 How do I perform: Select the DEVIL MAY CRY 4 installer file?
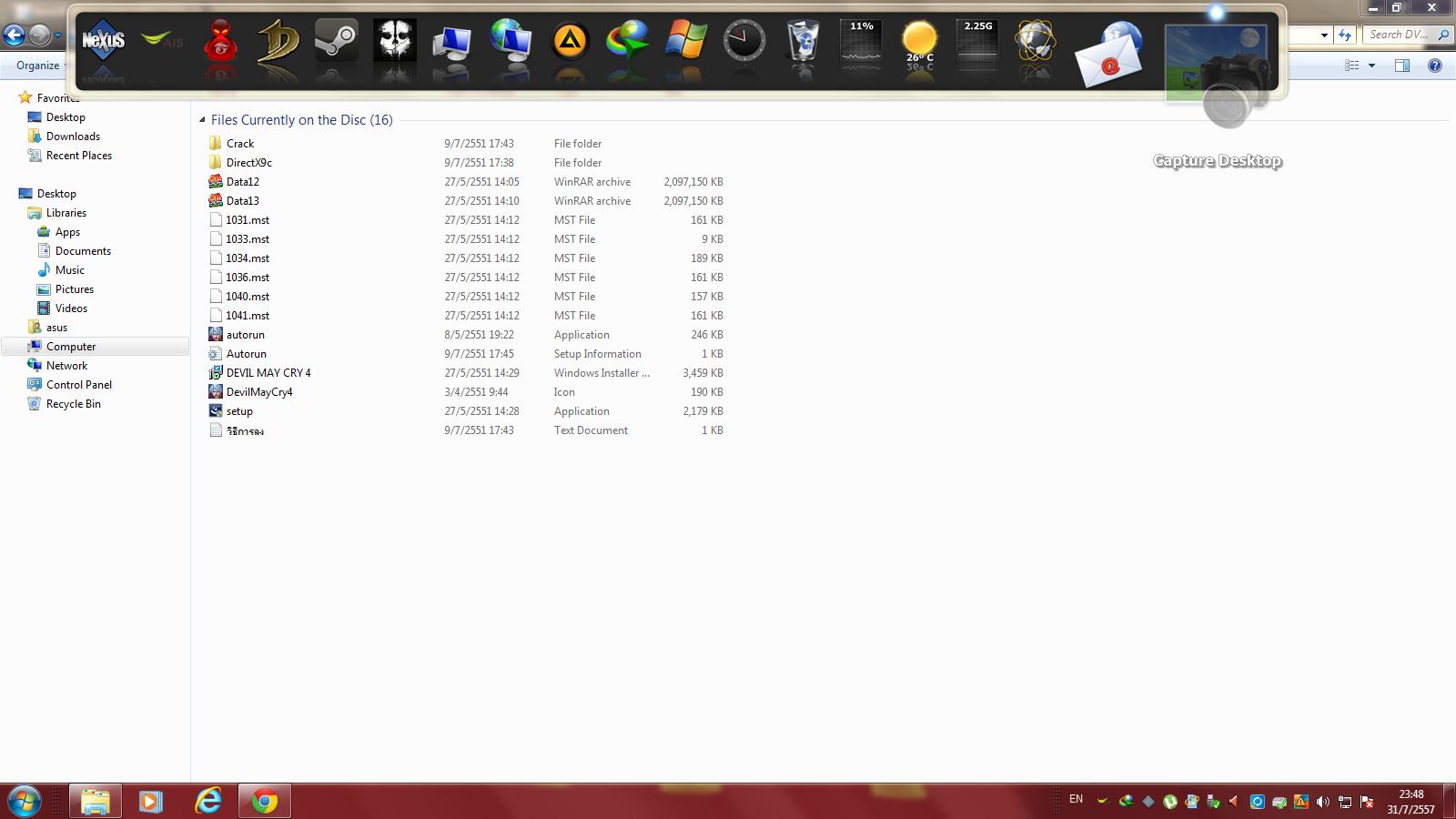point(268,373)
